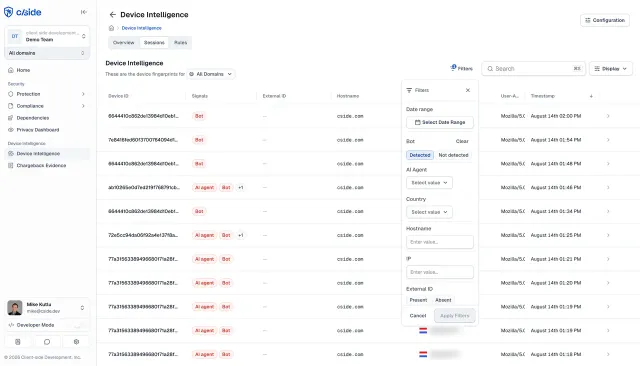Click device ID starting with 7e8418fed
This screenshot has height=366, width=640.
[x=143, y=140]
